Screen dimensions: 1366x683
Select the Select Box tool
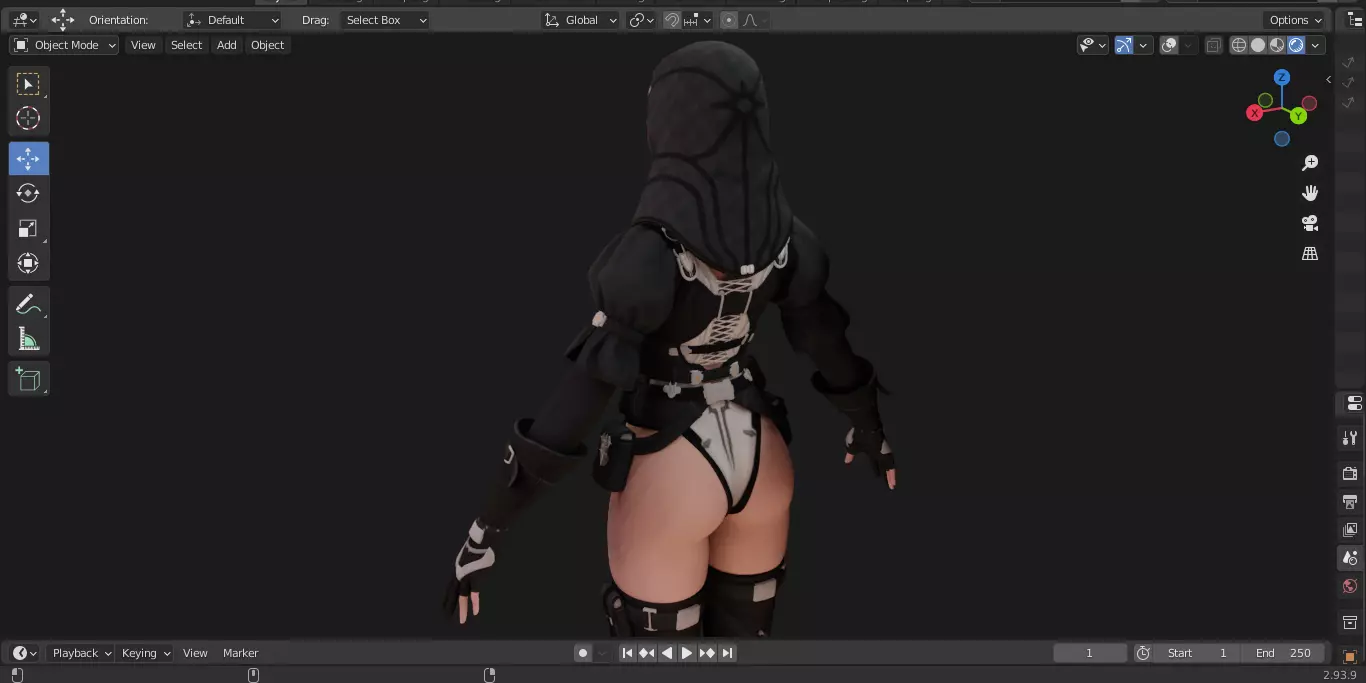(28, 84)
